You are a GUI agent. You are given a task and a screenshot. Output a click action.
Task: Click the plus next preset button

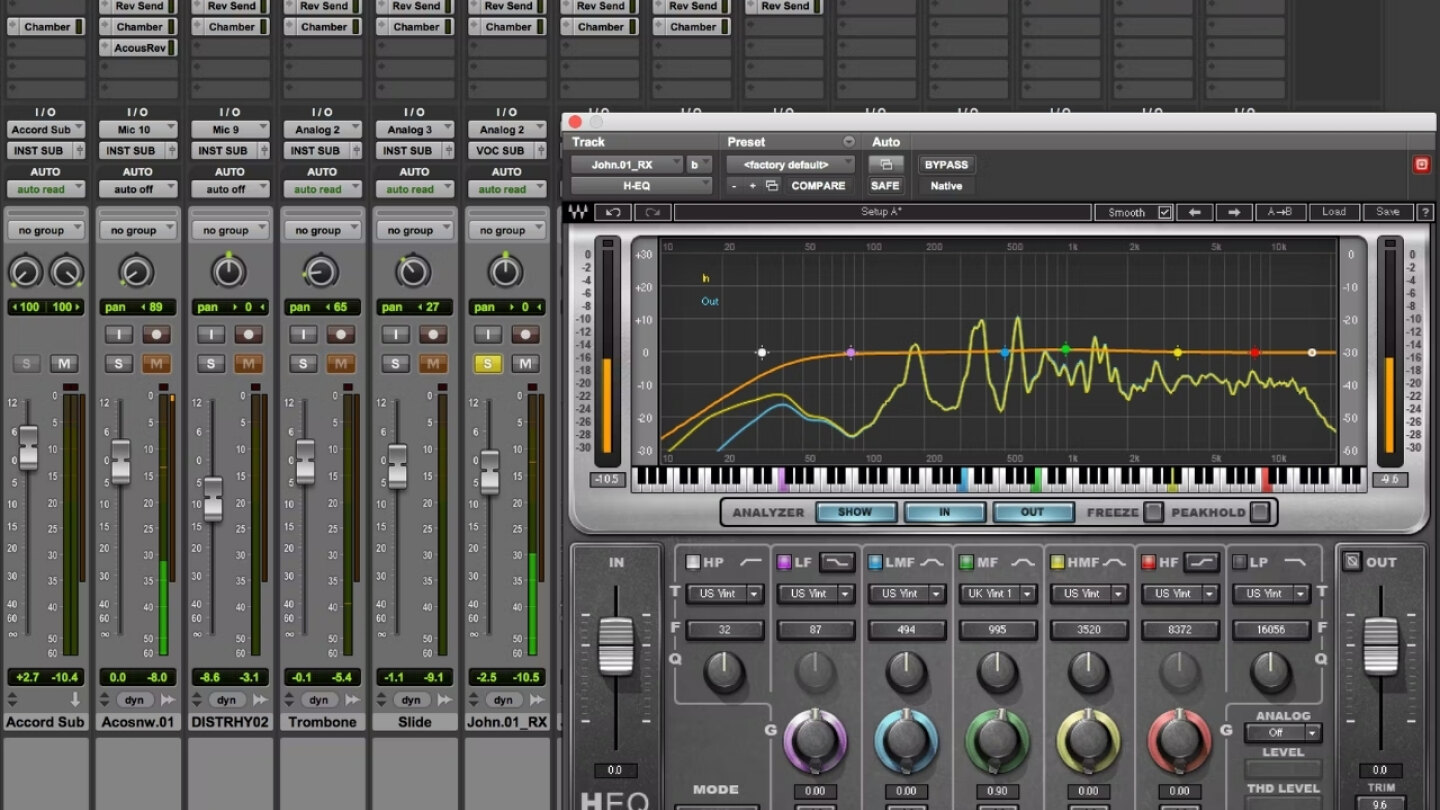[753, 186]
